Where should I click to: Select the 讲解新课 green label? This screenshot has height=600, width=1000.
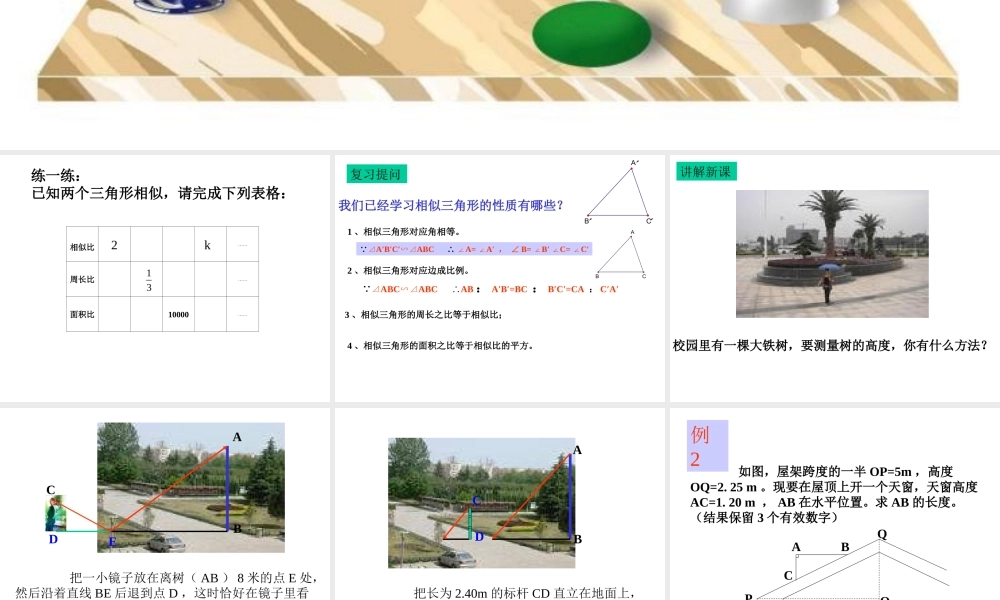(707, 172)
